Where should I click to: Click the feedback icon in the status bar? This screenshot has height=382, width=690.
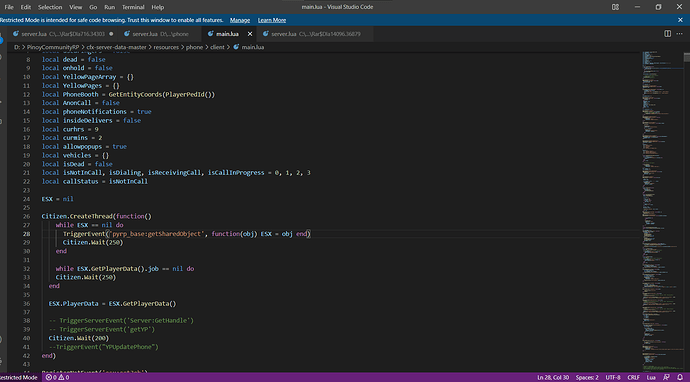pyautogui.click(x=667, y=378)
